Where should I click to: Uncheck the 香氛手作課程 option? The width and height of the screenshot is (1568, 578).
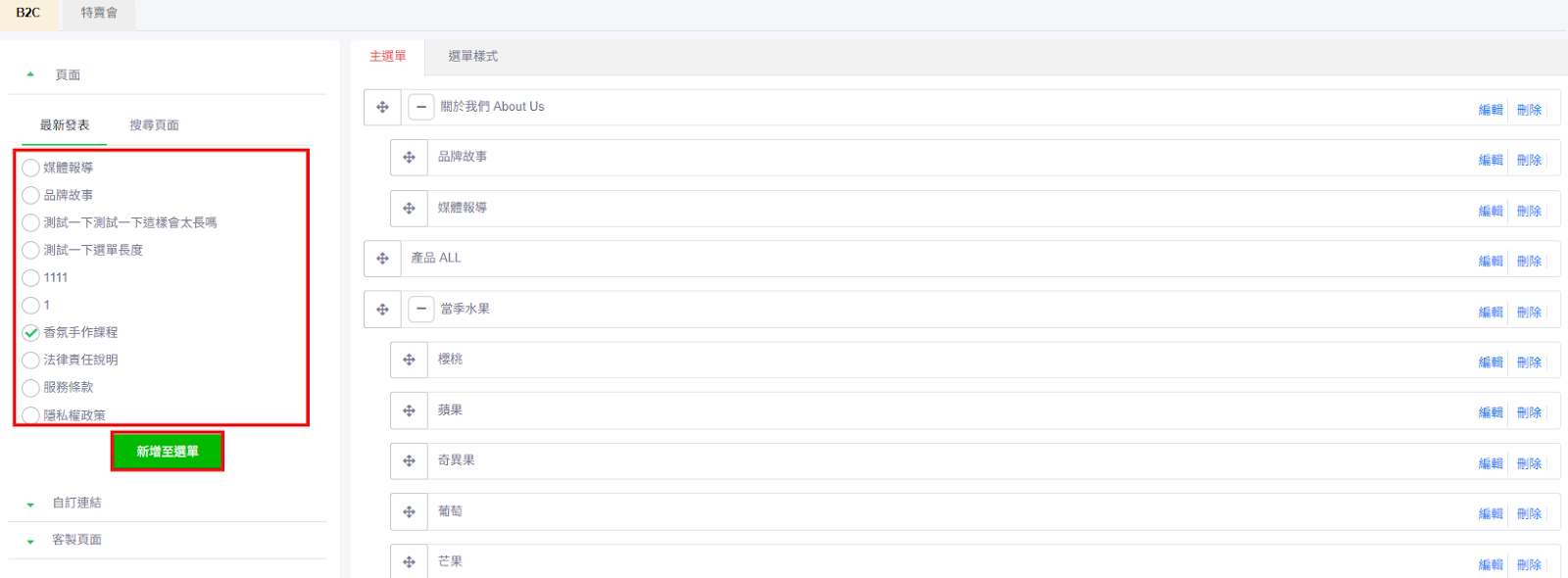click(31, 332)
